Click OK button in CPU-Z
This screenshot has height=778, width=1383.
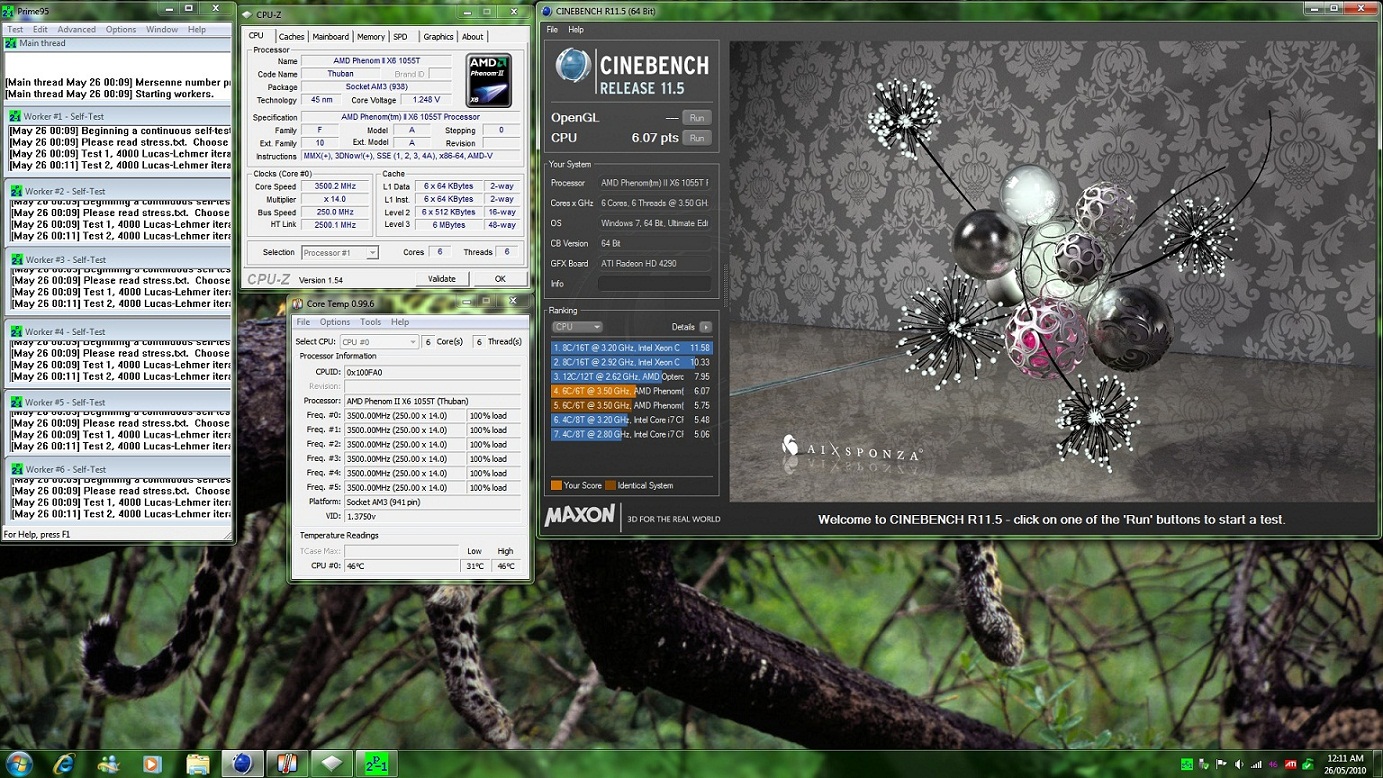pyautogui.click(x=500, y=279)
